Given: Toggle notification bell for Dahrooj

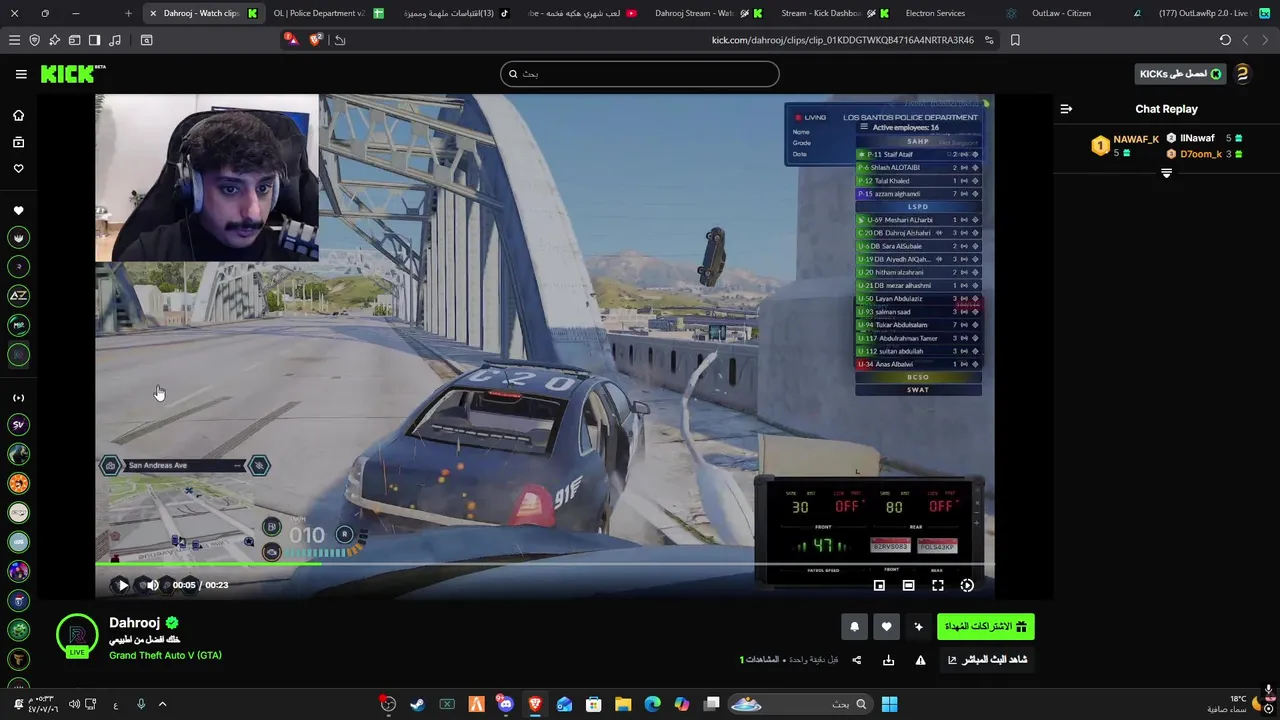Looking at the screenshot, I should (x=854, y=627).
